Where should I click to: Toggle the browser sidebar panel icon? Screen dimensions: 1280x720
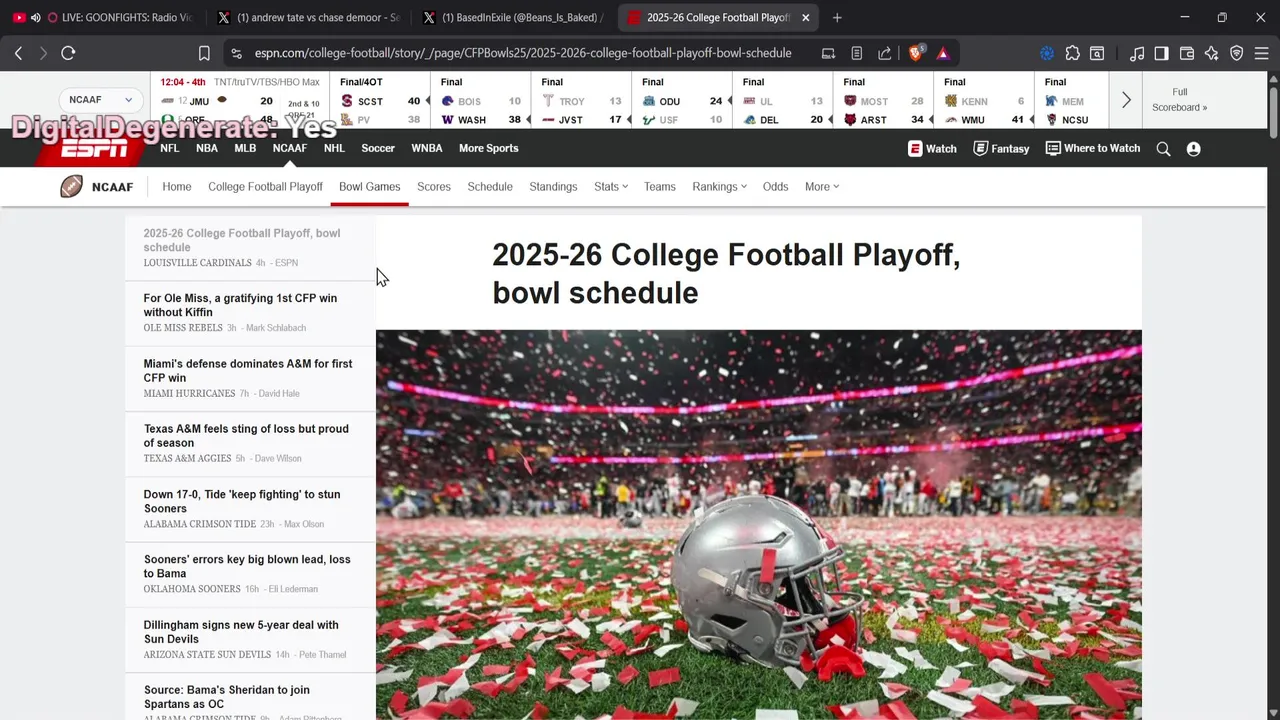[x=1161, y=53]
